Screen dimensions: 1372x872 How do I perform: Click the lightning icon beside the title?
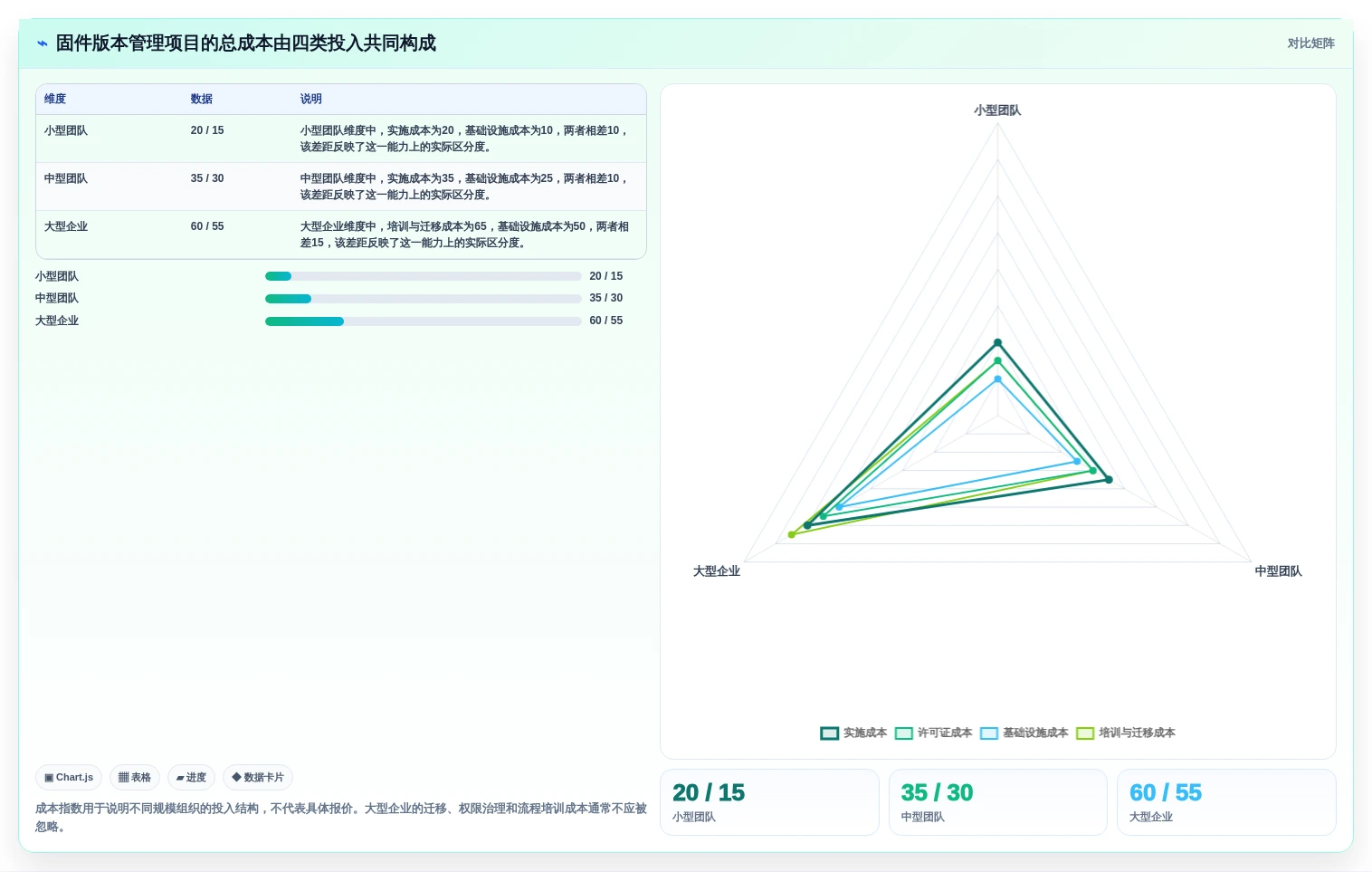tap(42, 43)
